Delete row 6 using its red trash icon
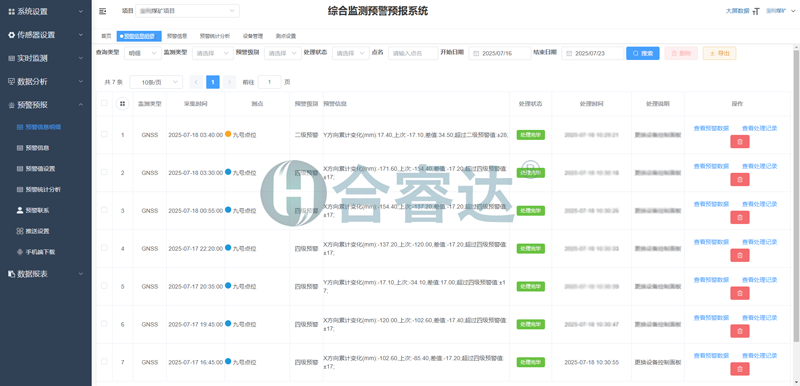This screenshot has width=800, height=386. 740,331
